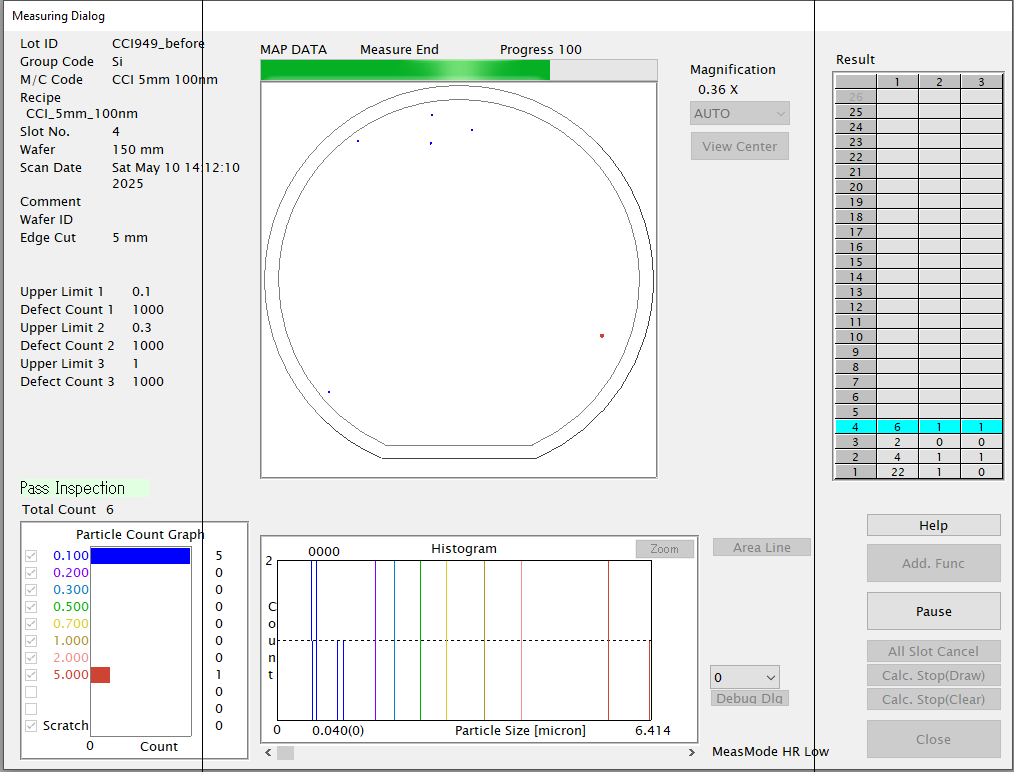Screen dimensions: 1014x772
Task: Select slot 1 row header in Result table
Action: point(856,472)
